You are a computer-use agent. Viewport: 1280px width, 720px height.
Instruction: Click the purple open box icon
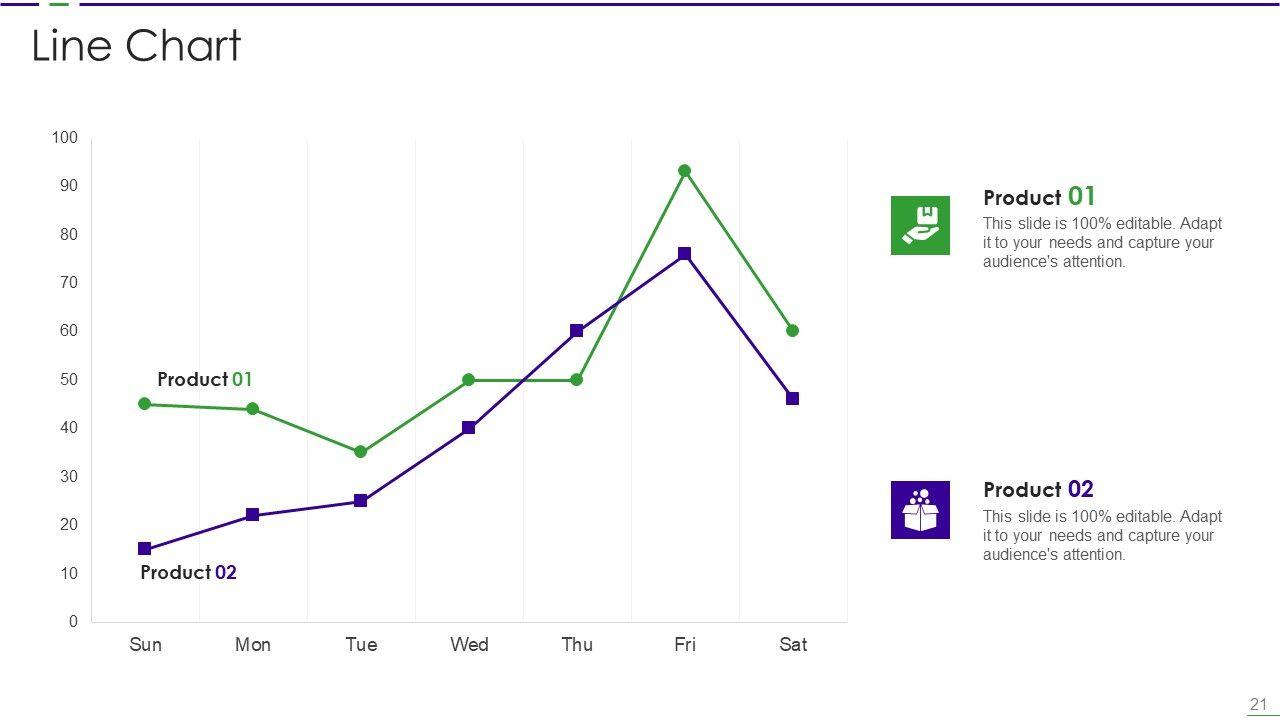click(920, 510)
